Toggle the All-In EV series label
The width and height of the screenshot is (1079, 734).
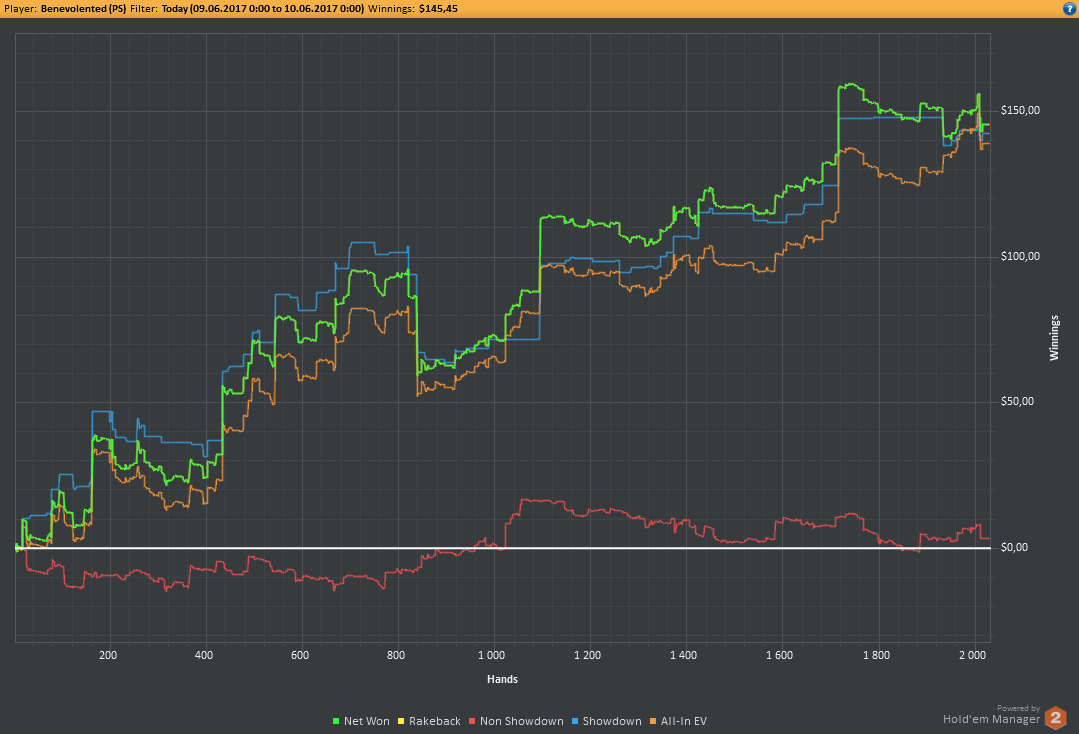[682, 721]
